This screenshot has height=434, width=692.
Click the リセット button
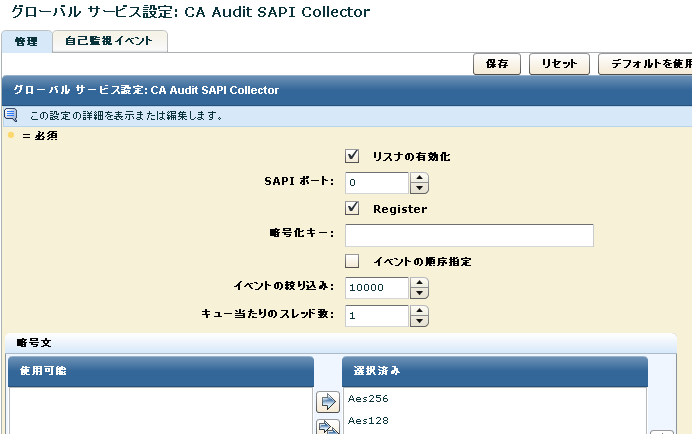[559, 63]
